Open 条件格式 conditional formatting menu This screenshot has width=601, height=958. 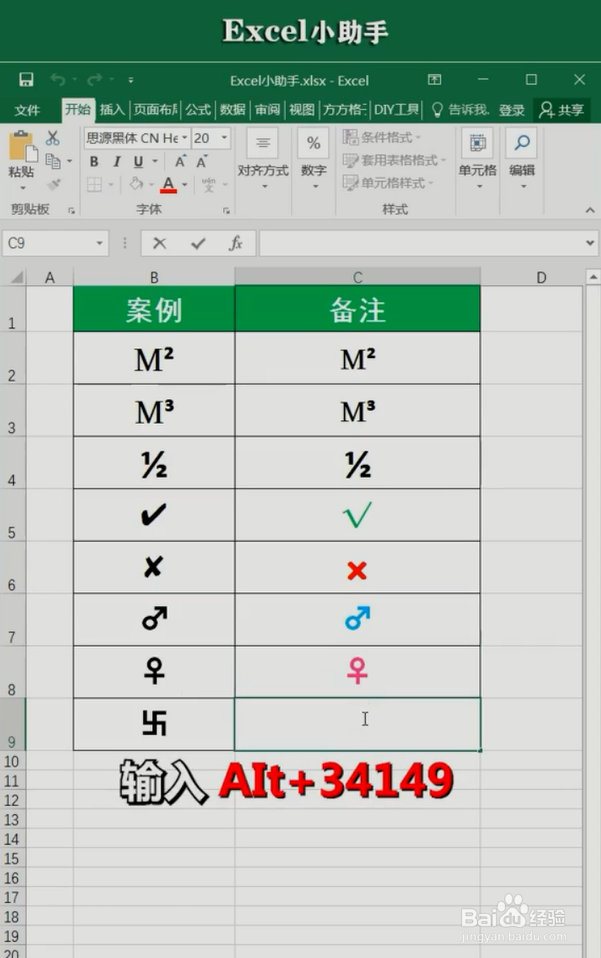point(382,137)
